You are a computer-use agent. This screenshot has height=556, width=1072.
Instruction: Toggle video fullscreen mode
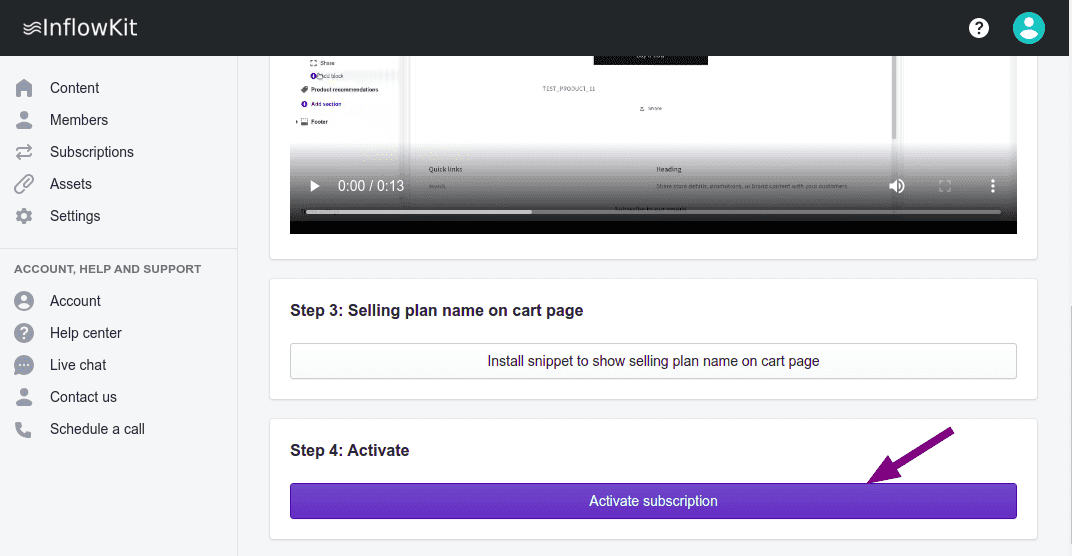pos(945,186)
